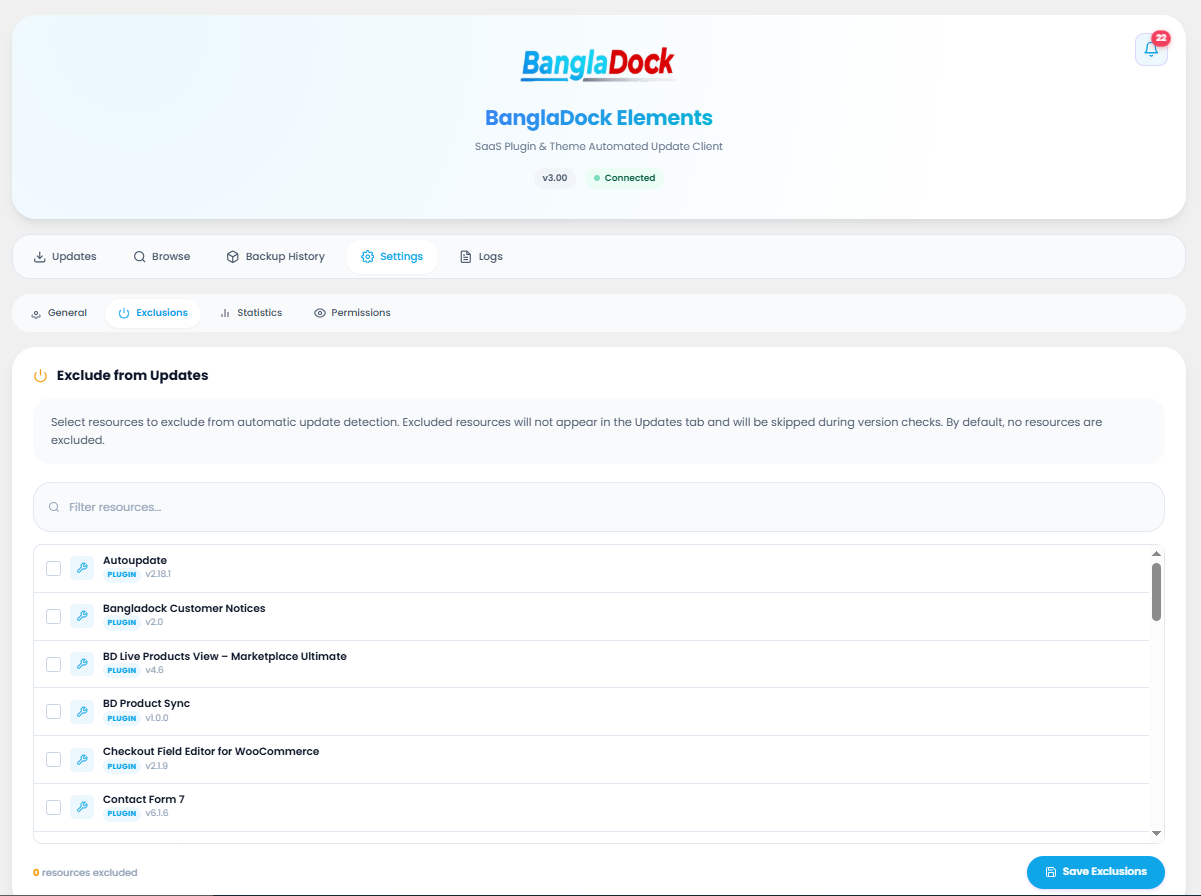
Task: Check the Autoupdate exclusion checkbox
Action: (x=54, y=568)
